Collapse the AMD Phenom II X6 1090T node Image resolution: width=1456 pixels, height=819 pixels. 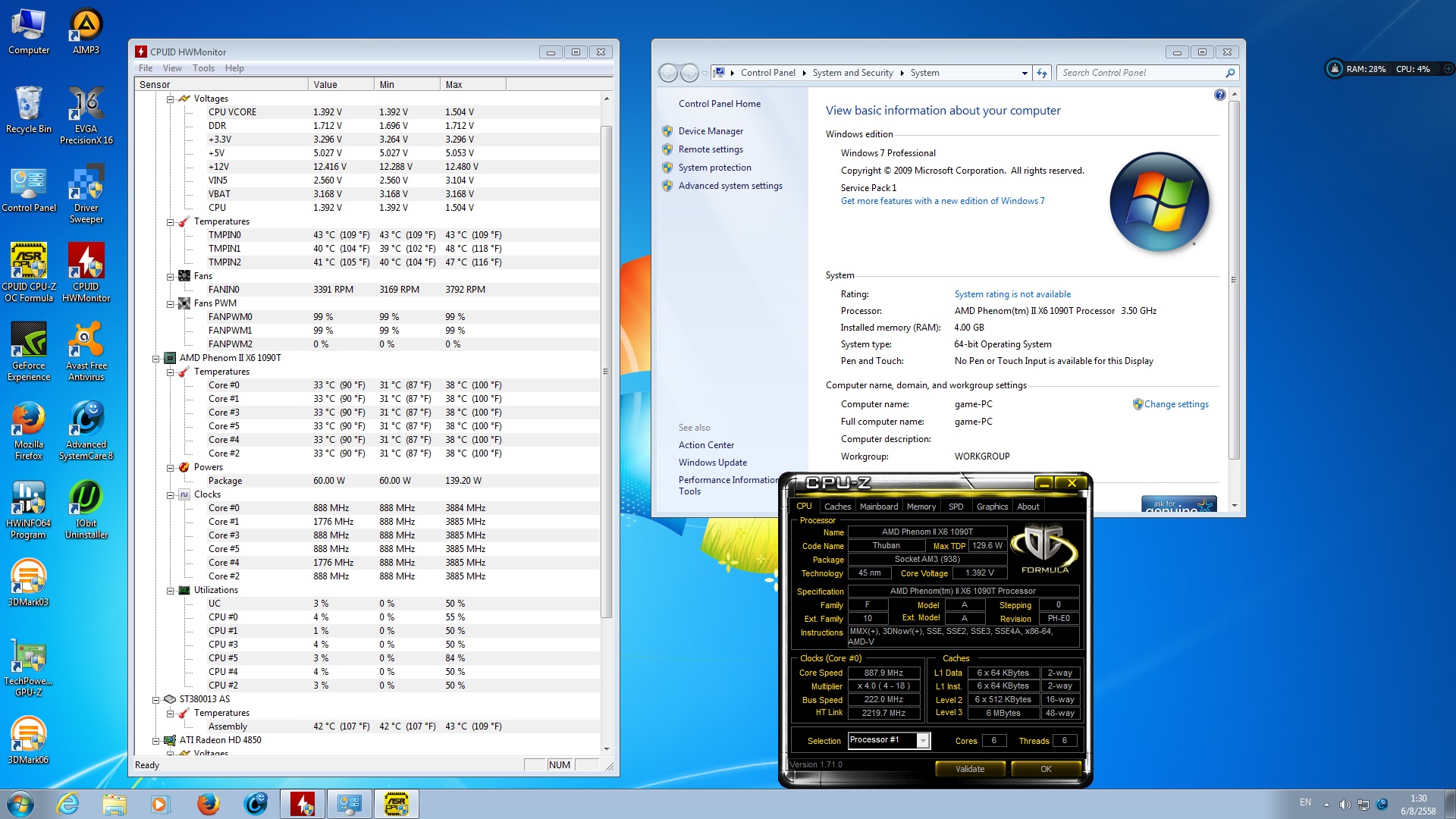click(156, 359)
